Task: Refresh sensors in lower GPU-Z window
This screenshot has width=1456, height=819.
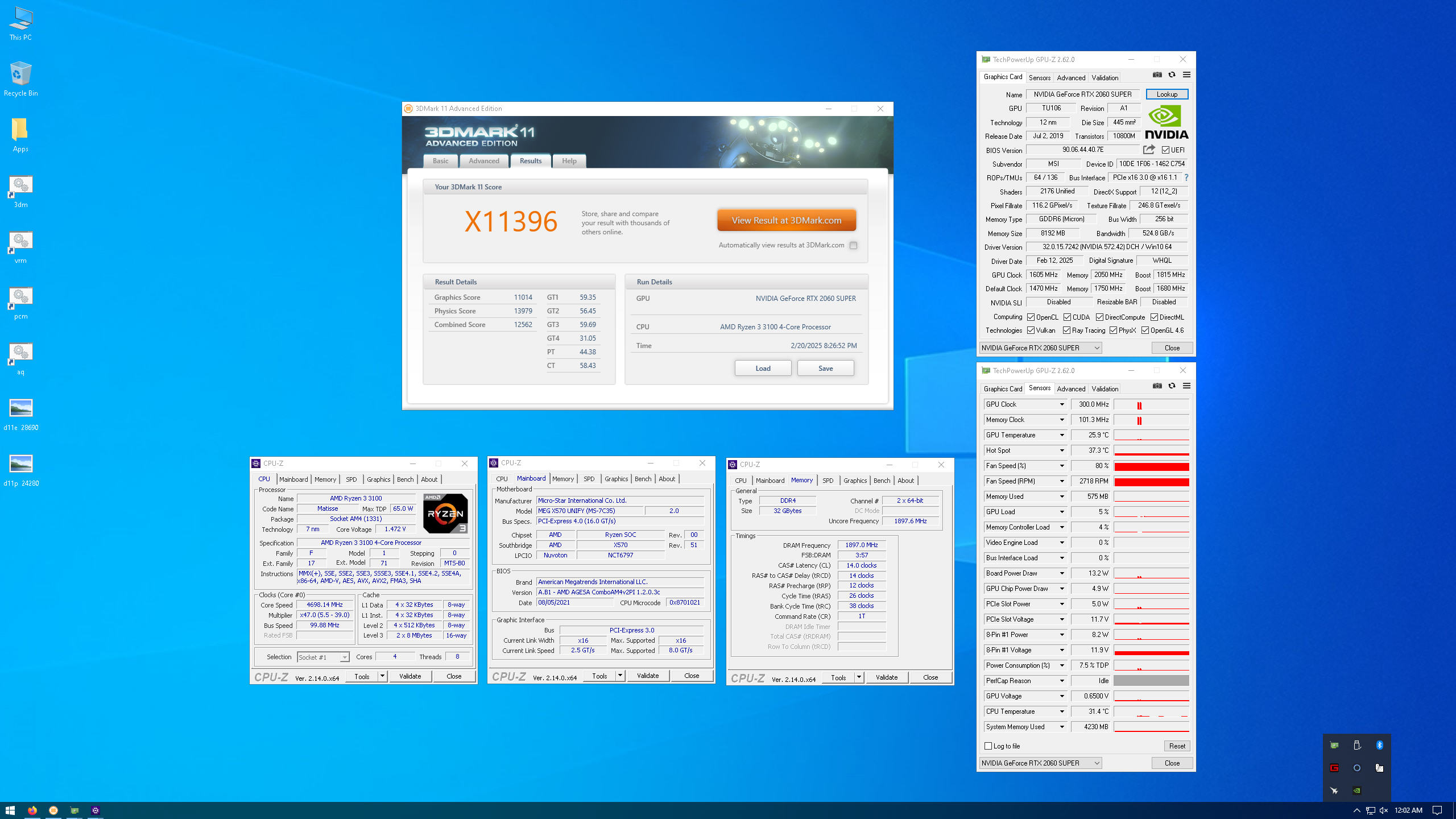Action: pos(1172,386)
